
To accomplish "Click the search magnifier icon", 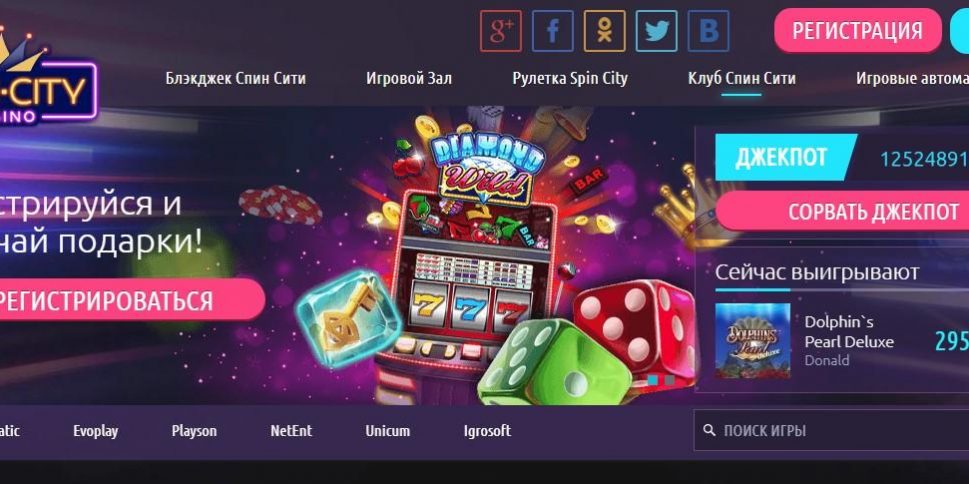I will click(710, 430).
